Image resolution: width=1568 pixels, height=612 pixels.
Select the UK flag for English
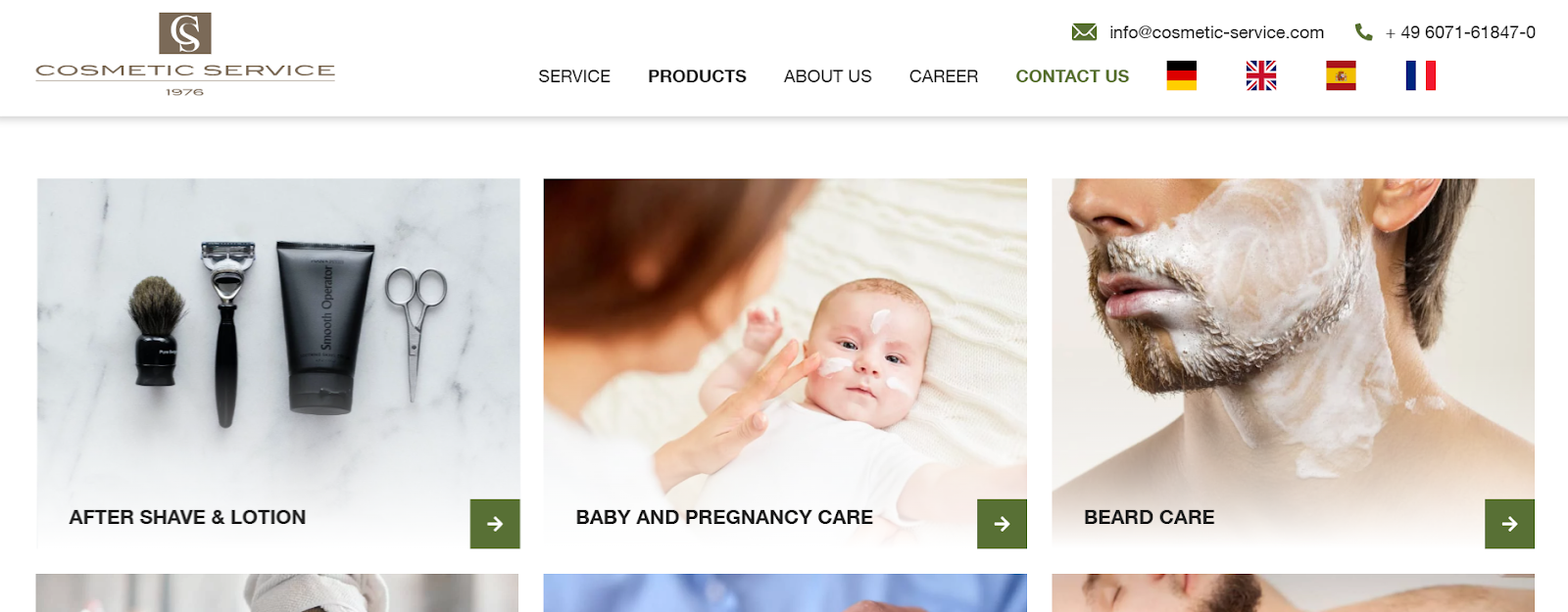click(x=1261, y=75)
